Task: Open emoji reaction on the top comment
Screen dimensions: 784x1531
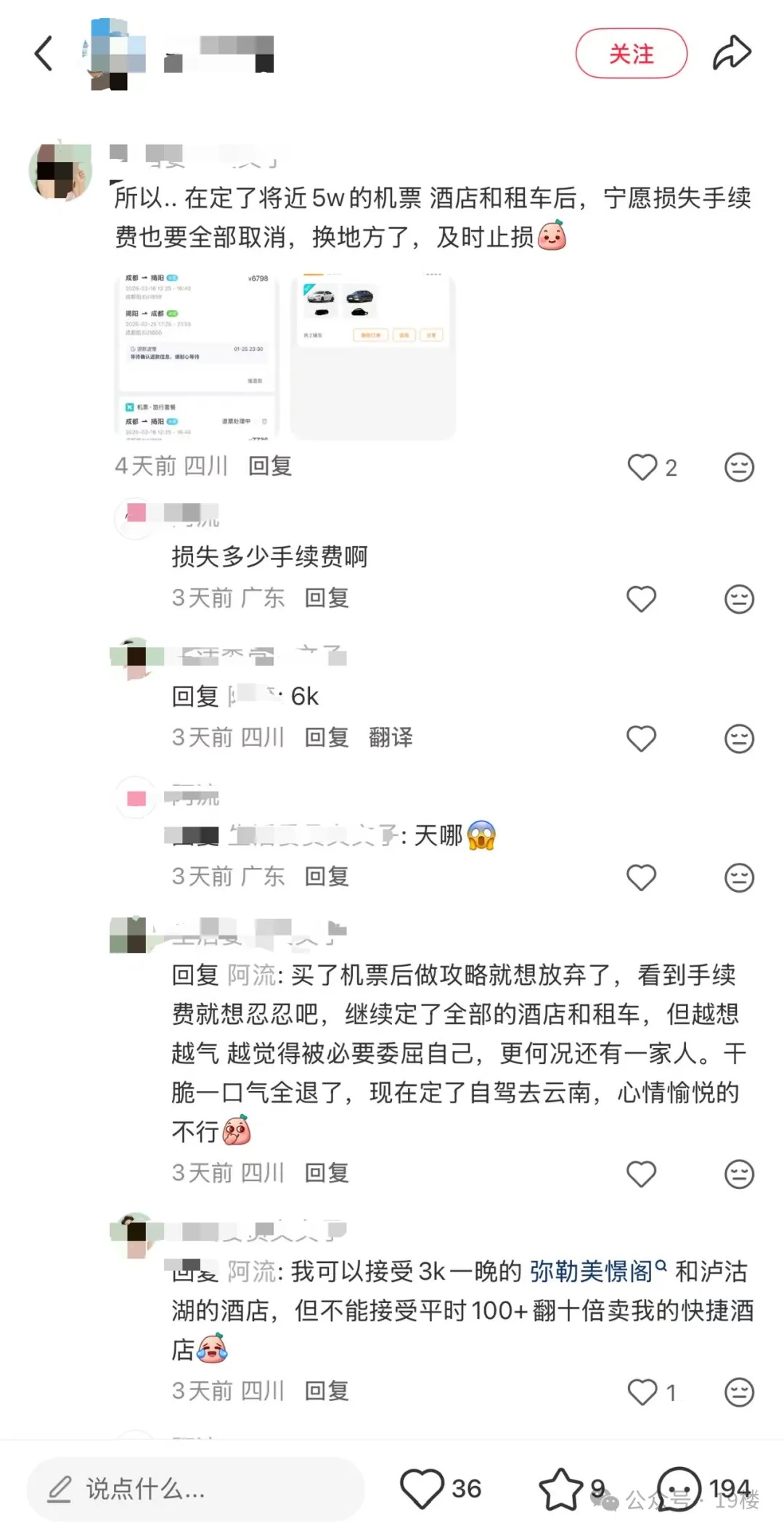Action: [x=739, y=467]
